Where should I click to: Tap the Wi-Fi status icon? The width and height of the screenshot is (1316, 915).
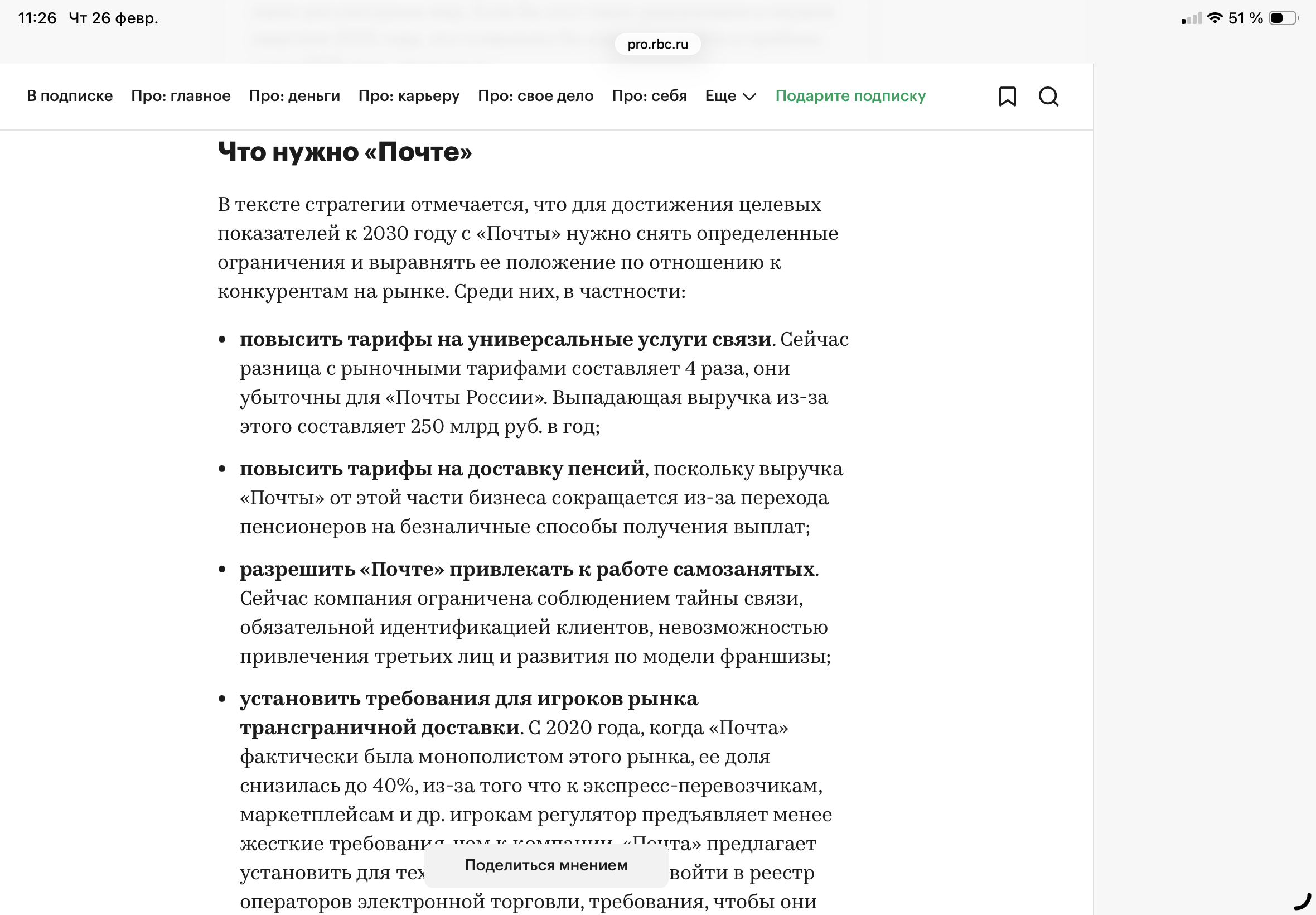pos(1214,18)
